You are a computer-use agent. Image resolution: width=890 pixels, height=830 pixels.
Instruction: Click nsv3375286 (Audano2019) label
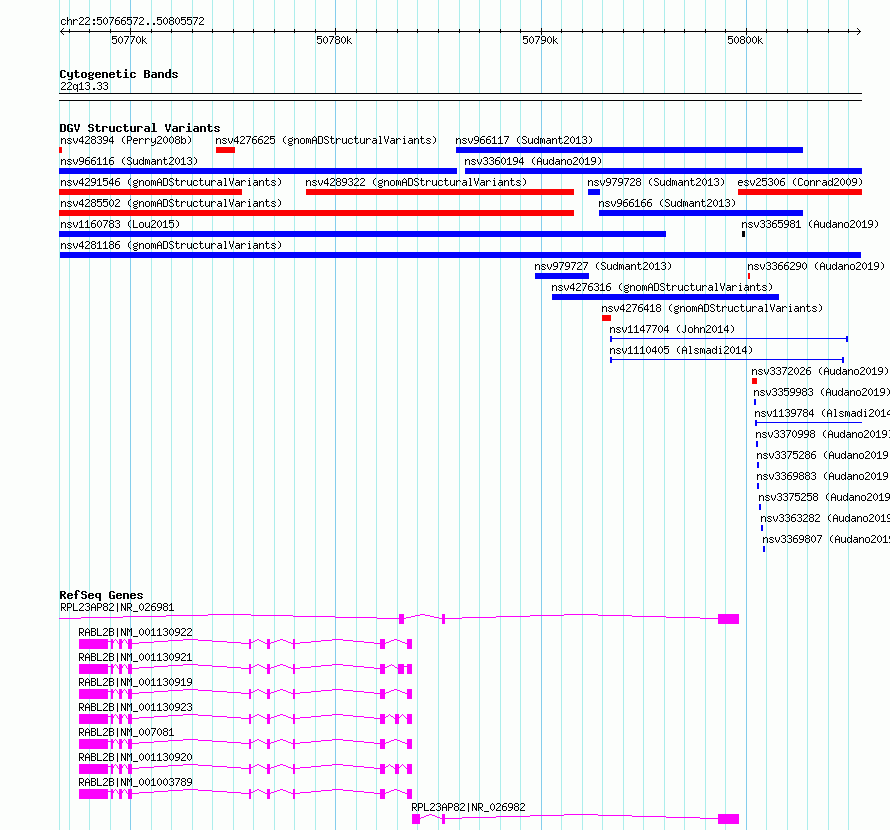click(x=823, y=455)
